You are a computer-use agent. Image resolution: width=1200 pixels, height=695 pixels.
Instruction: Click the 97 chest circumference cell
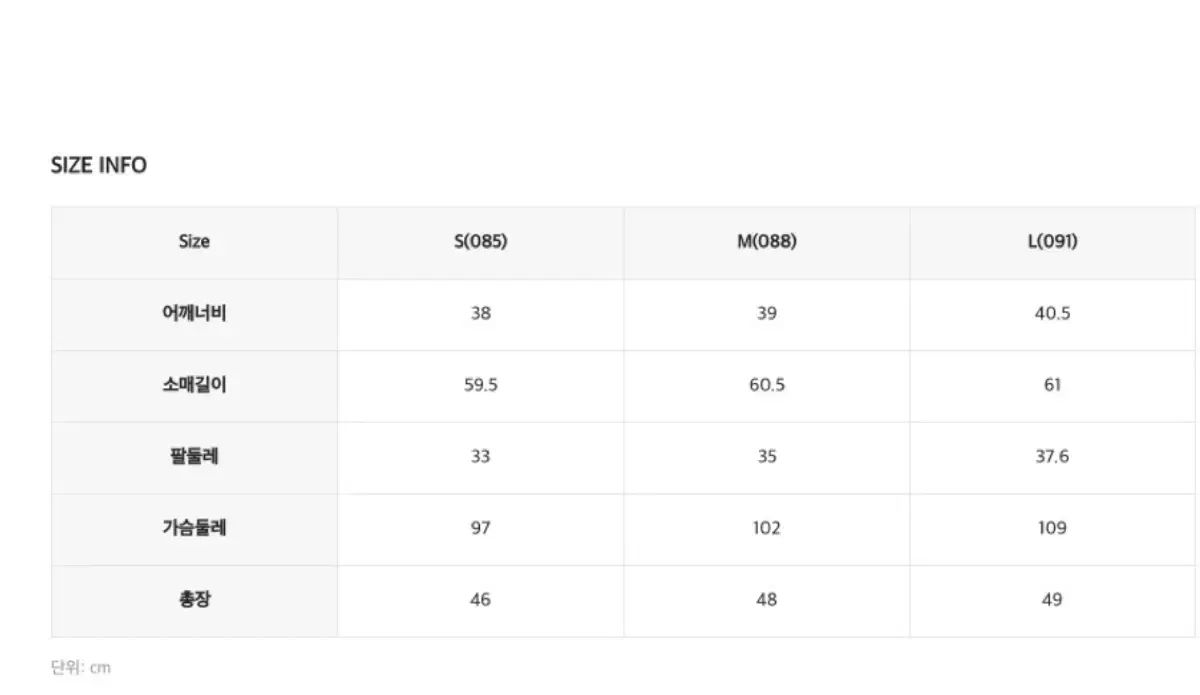(x=480, y=528)
